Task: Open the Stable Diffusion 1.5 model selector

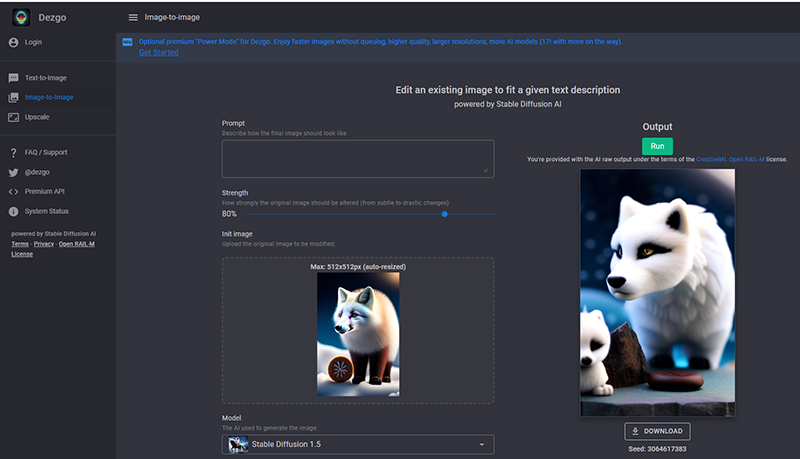Action: coord(358,444)
